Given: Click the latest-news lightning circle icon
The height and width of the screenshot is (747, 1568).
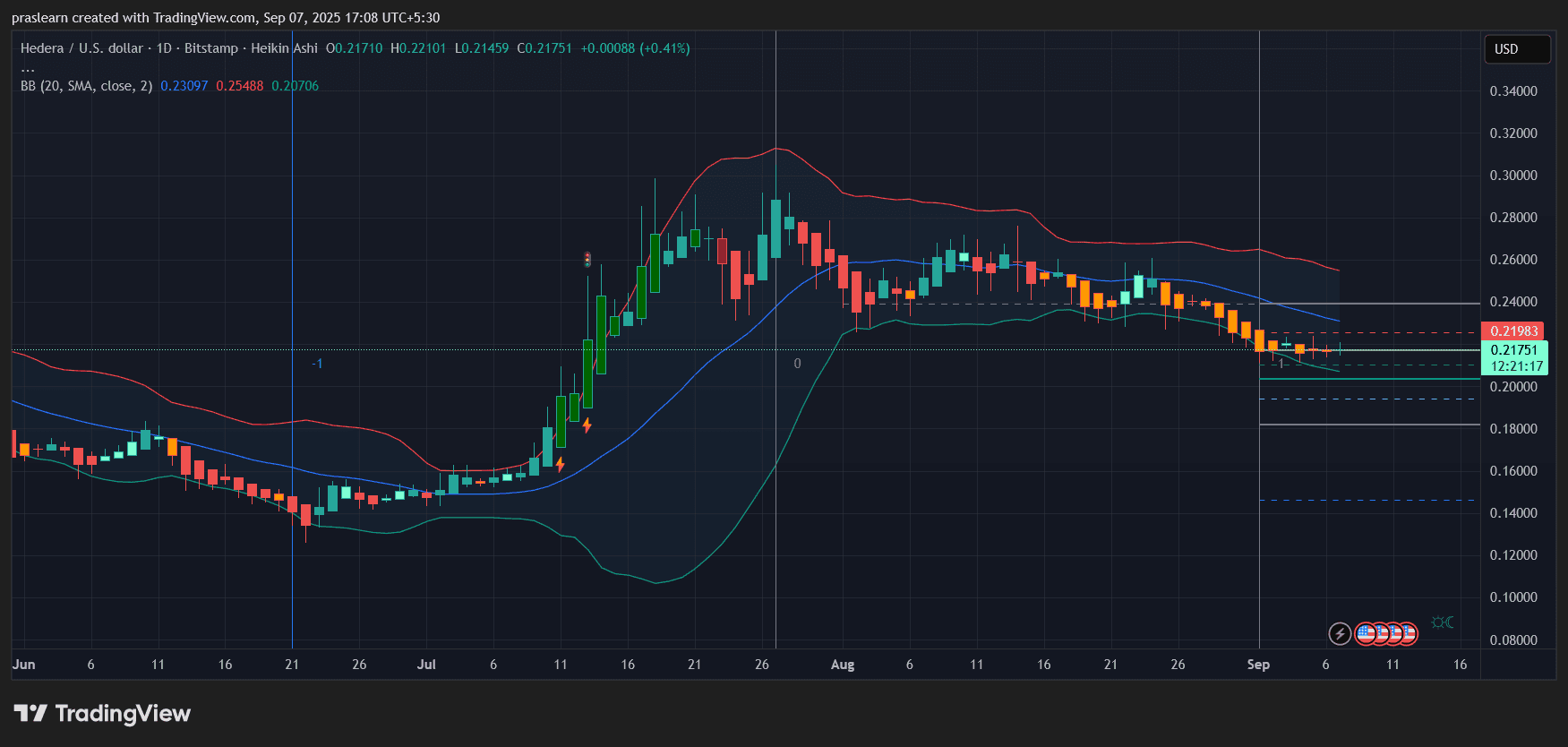Looking at the screenshot, I should [x=1340, y=634].
